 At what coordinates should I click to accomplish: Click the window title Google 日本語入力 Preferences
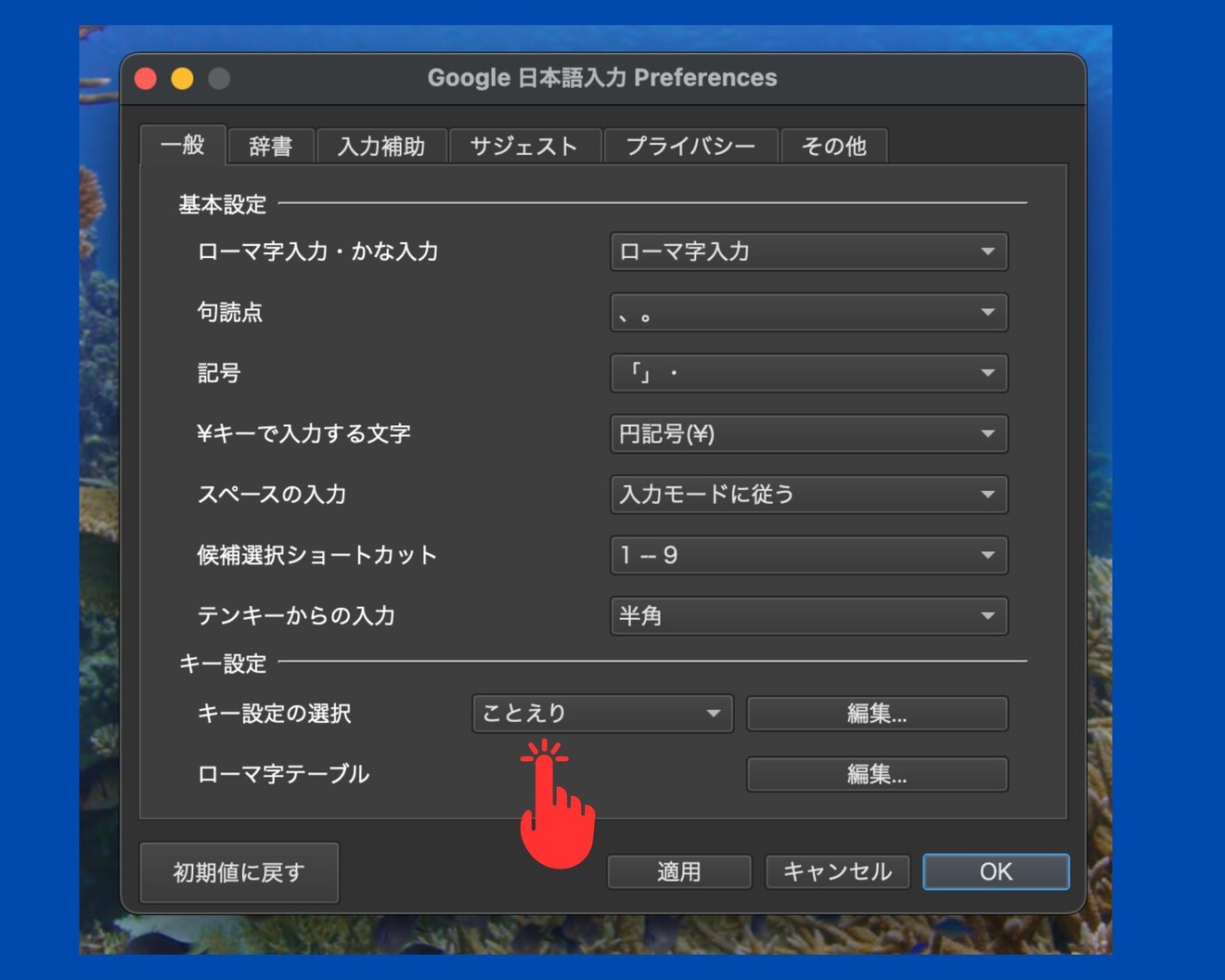tap(602, 78)
